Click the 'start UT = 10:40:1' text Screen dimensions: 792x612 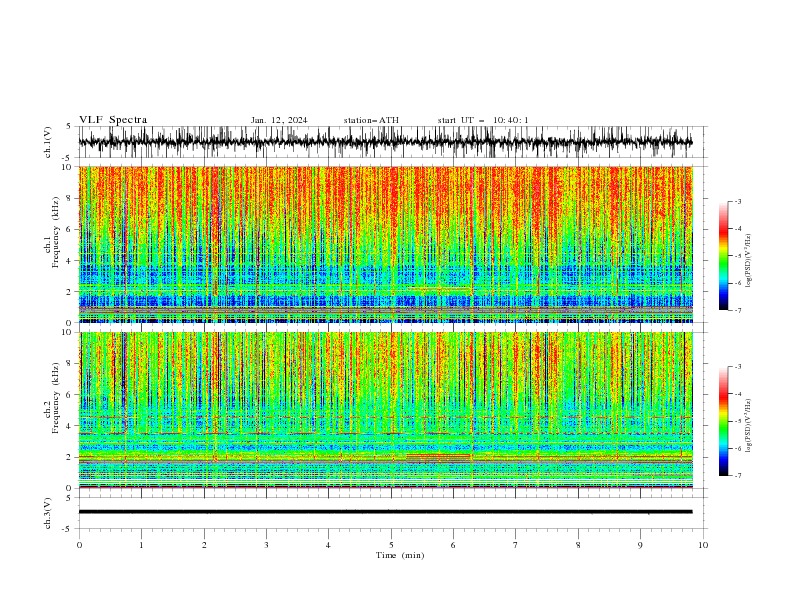483,120
